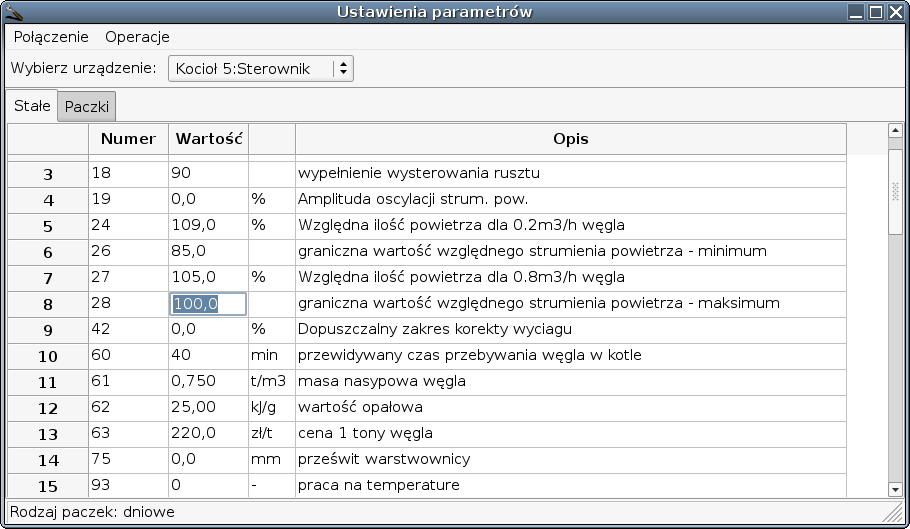910x529 pixels.
Task: Click the device combo box spinner arrows
Action: pyautogui.click(x=343, y=68)
